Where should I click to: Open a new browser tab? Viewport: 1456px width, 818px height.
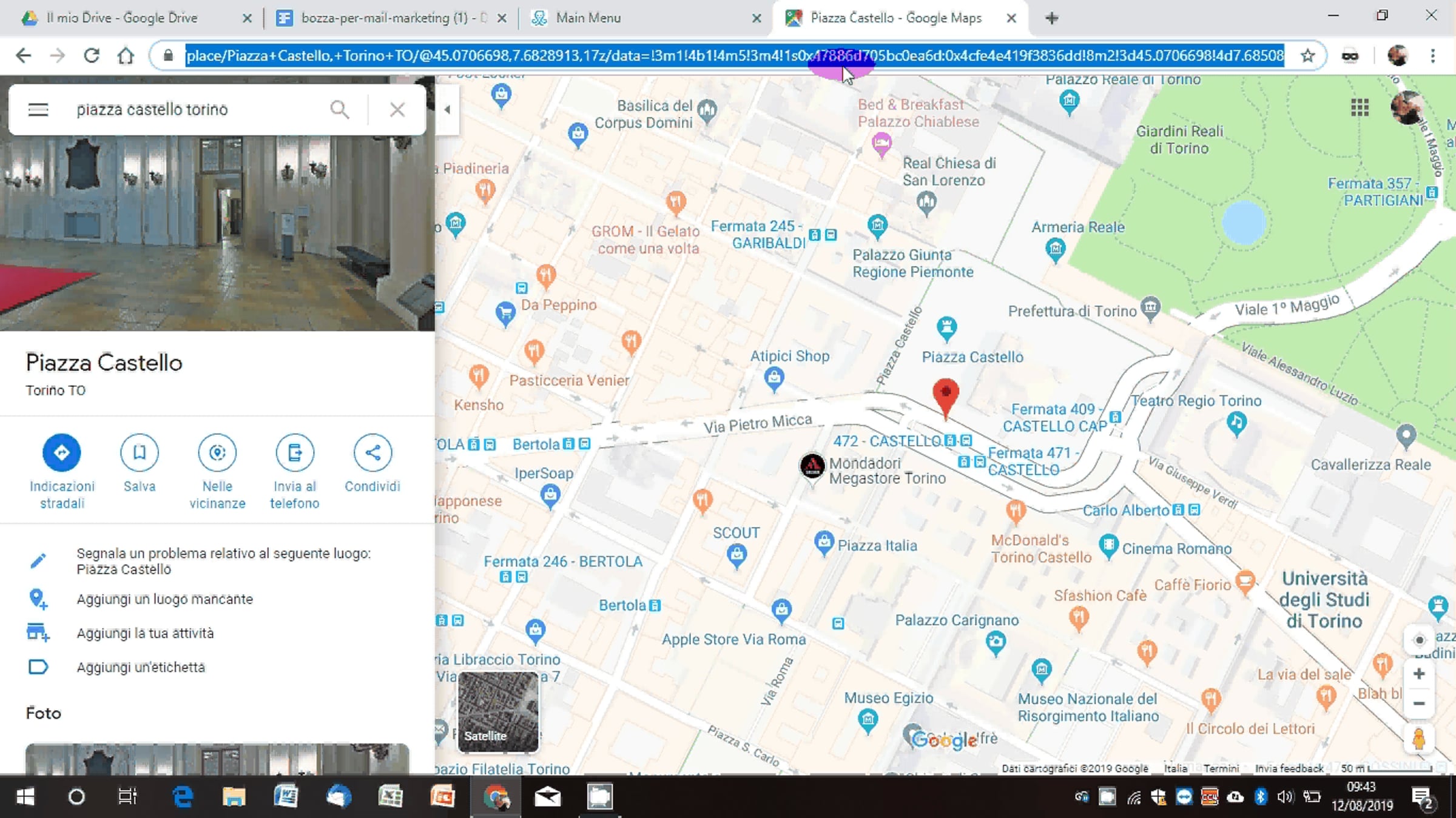click(x=1052, y=18)
